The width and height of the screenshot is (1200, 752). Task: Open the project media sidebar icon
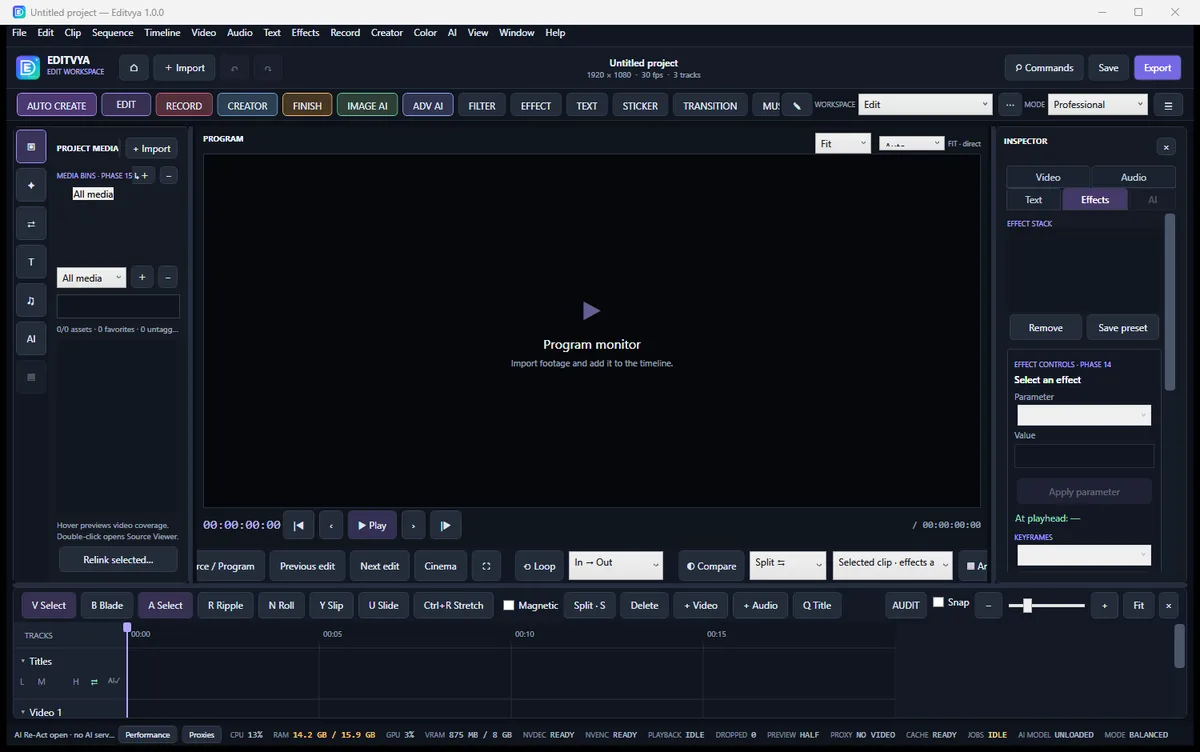click(31, 147)
